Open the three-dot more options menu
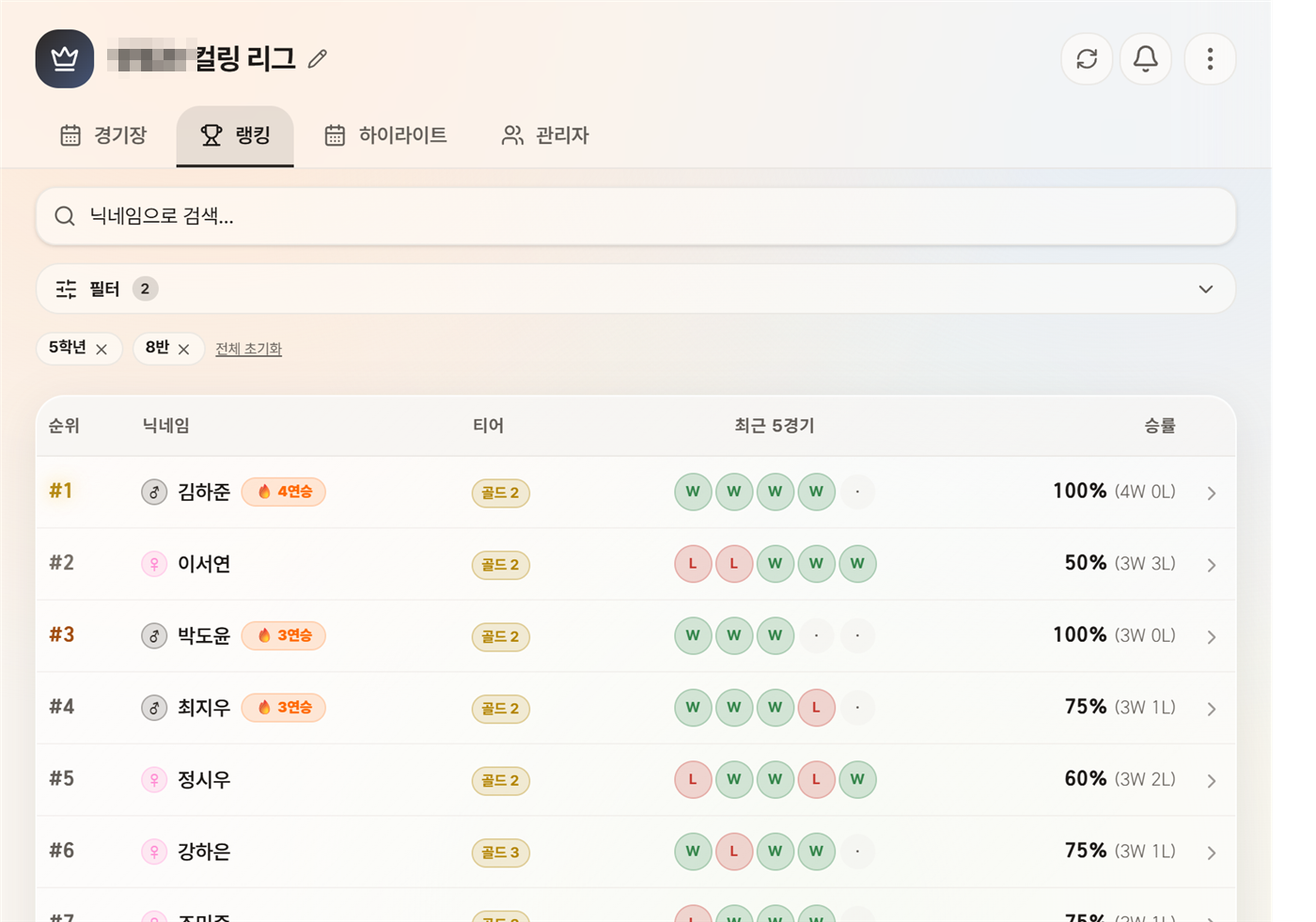Image resolution: width=1316 pixels, height=922 pixels. point(1210,59)
